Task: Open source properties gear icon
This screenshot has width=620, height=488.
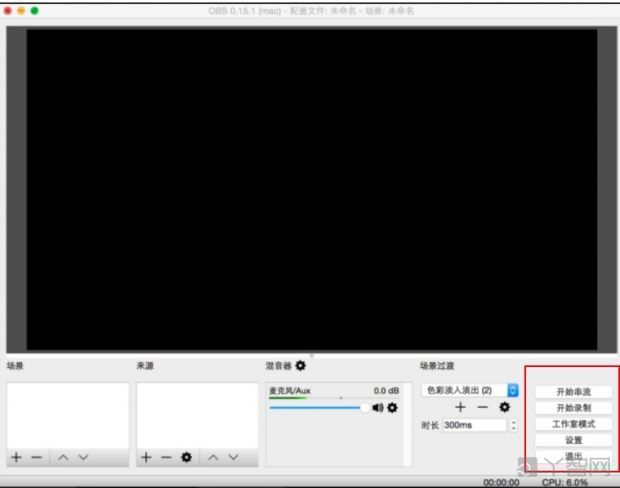Action: [186, 458]
